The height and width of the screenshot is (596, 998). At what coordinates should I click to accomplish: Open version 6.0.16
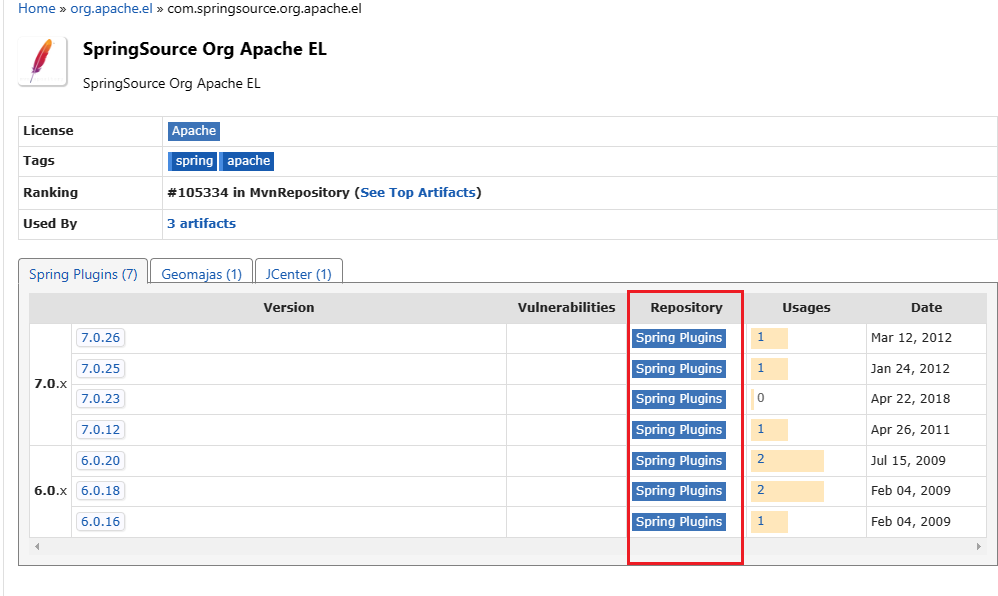[101, 522]
